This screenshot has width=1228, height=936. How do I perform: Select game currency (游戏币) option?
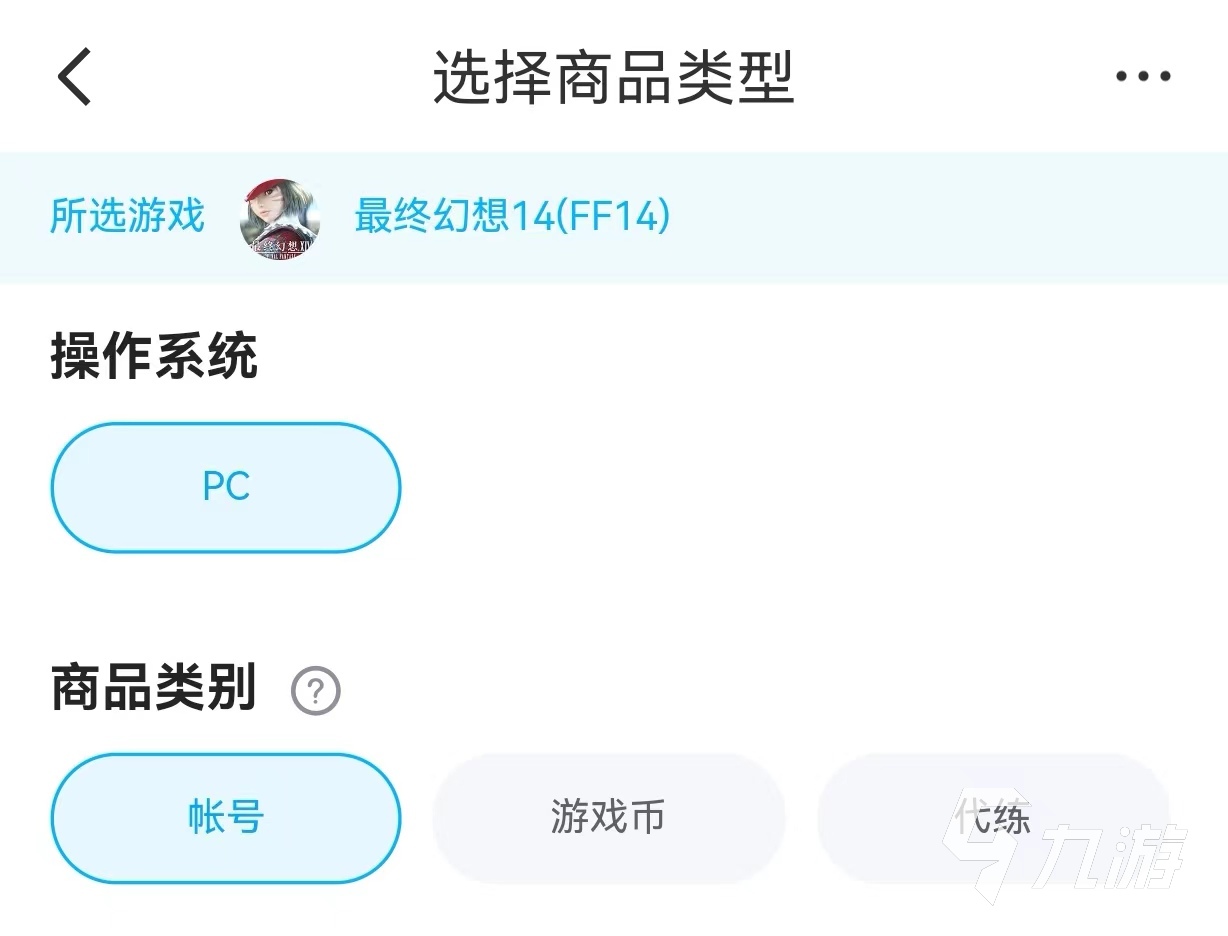[x=608, y=818]
